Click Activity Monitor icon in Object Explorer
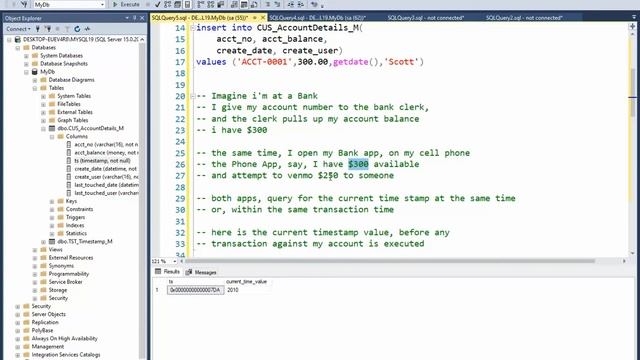 pyautogui.click(x=87, y=29)
